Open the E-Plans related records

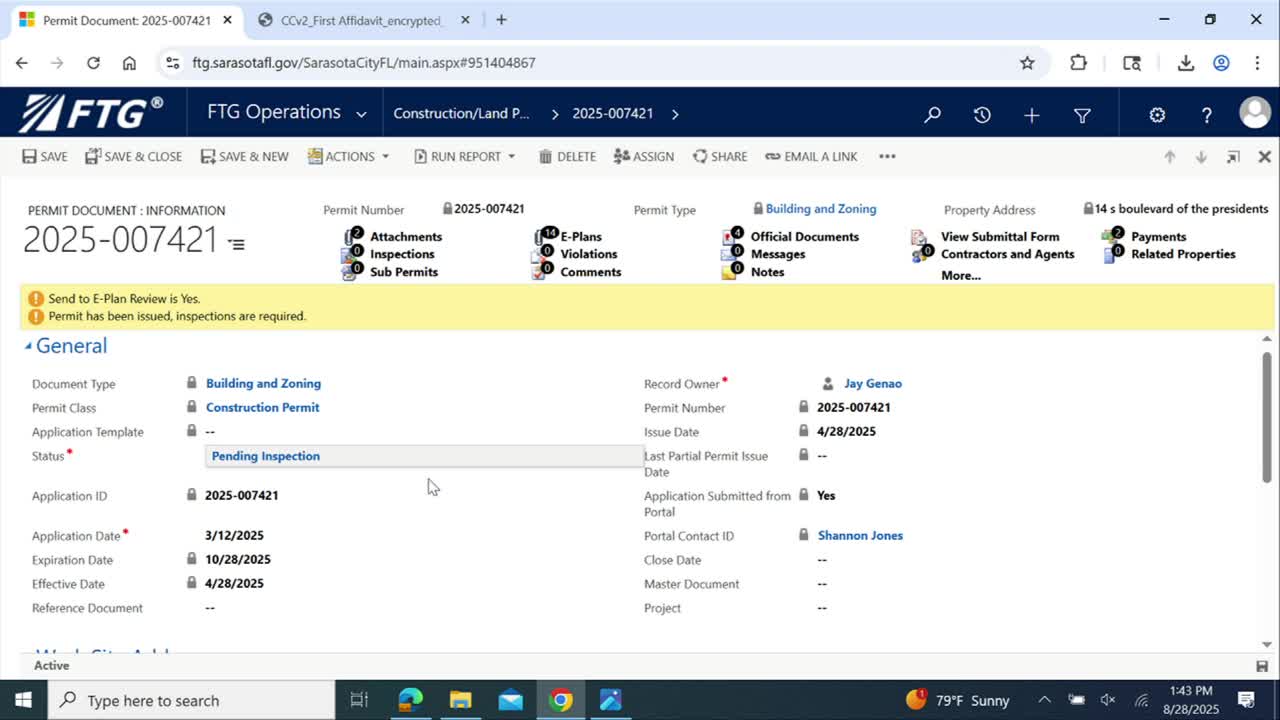pyautogui.click(x=580, y=237)
